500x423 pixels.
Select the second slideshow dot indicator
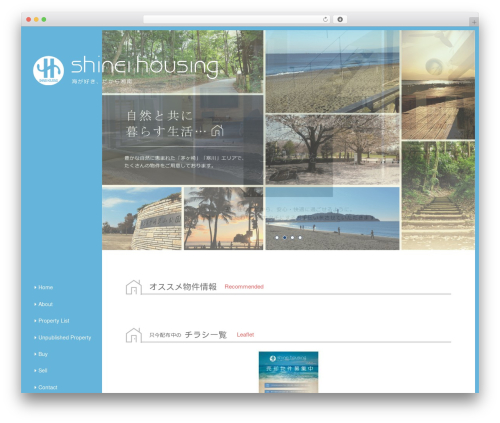click(x=284, y=238)
